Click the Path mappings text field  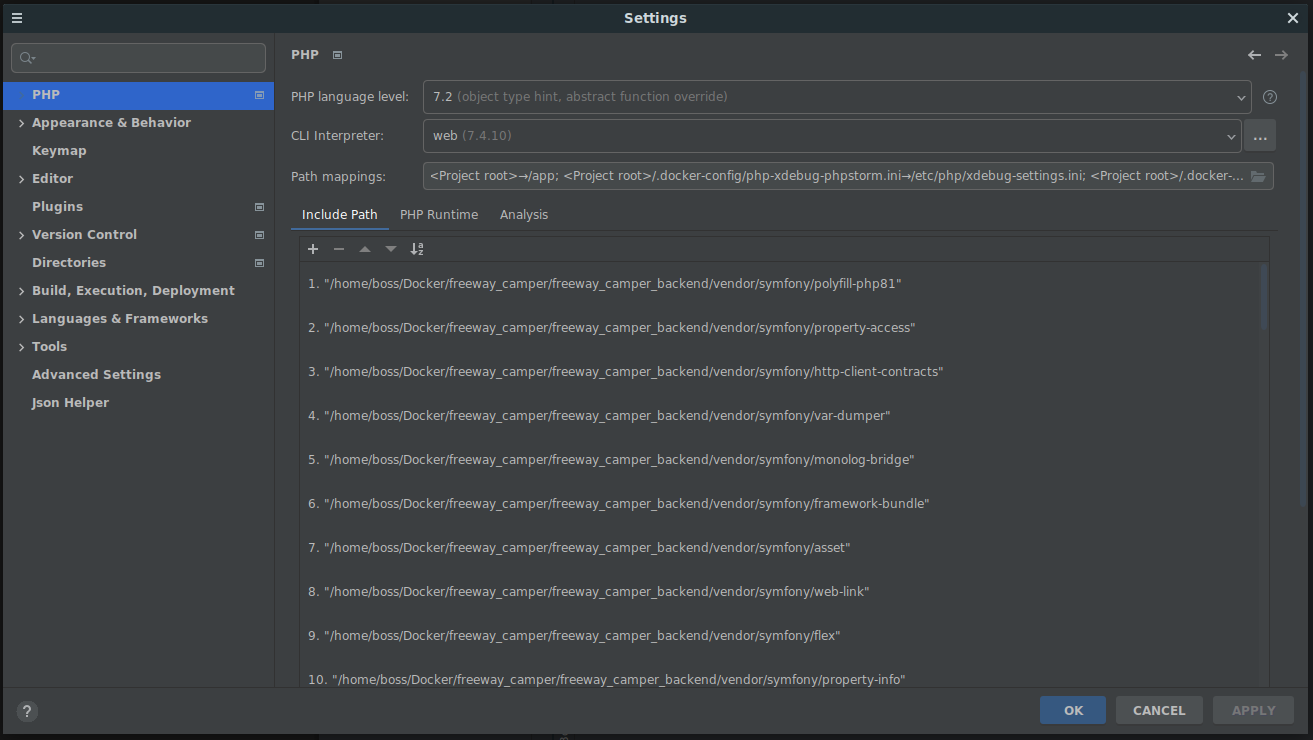pyautogui.click(x=848, y=176)
